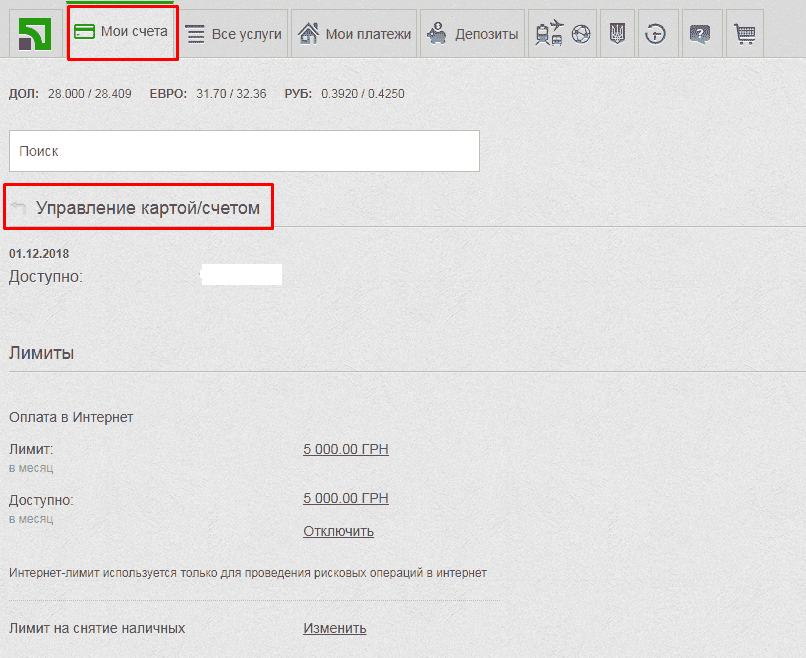Open the shopping cart icon

coord(744,34)
